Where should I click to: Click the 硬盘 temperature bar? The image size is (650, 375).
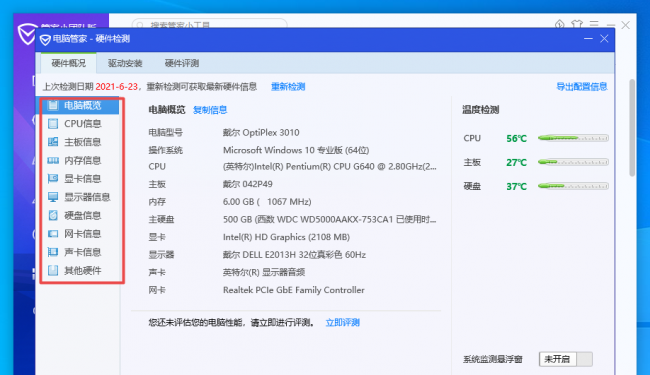point(573,186)
